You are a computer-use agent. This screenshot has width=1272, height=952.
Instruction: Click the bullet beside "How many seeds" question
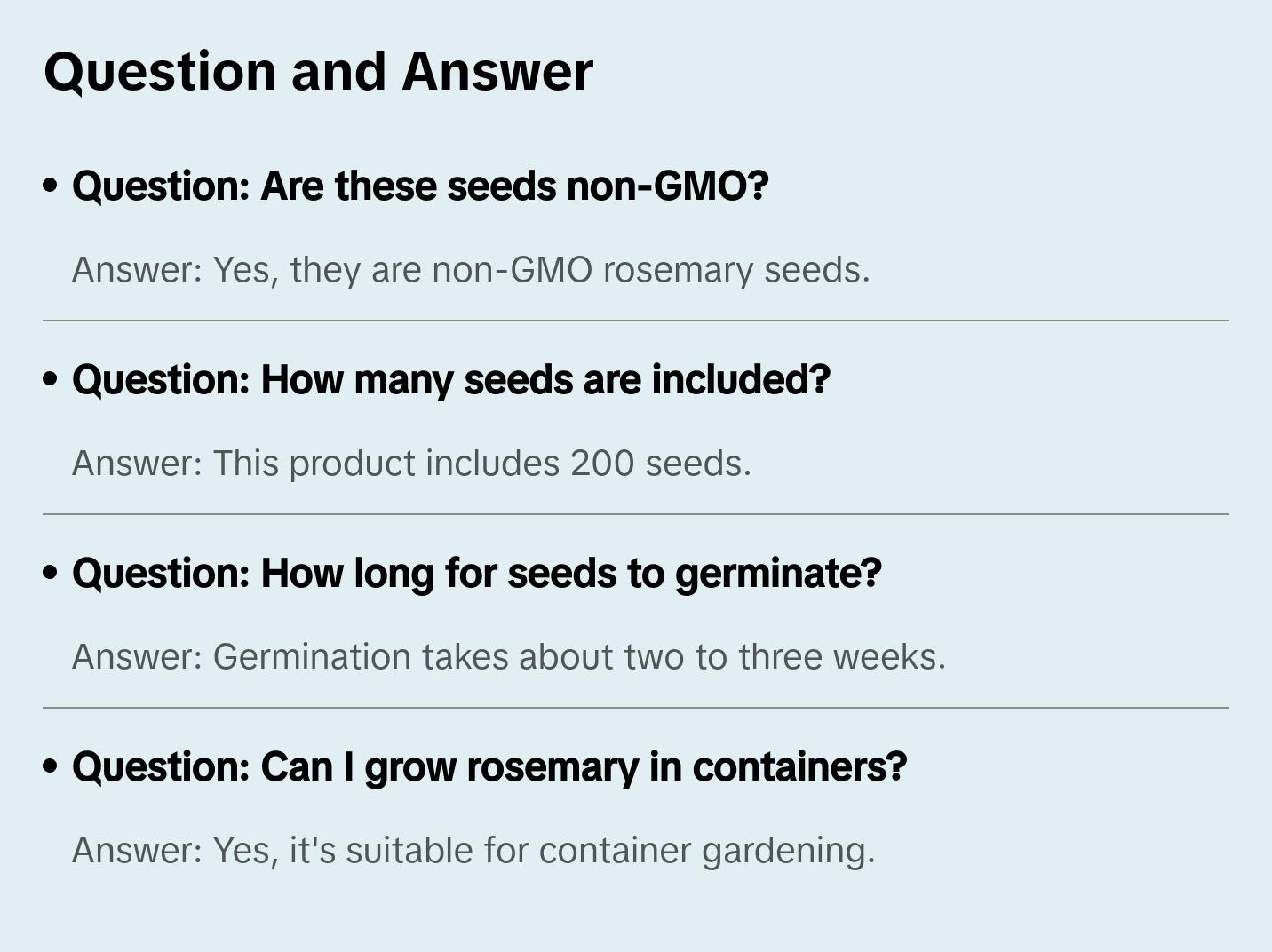[51, 380]
